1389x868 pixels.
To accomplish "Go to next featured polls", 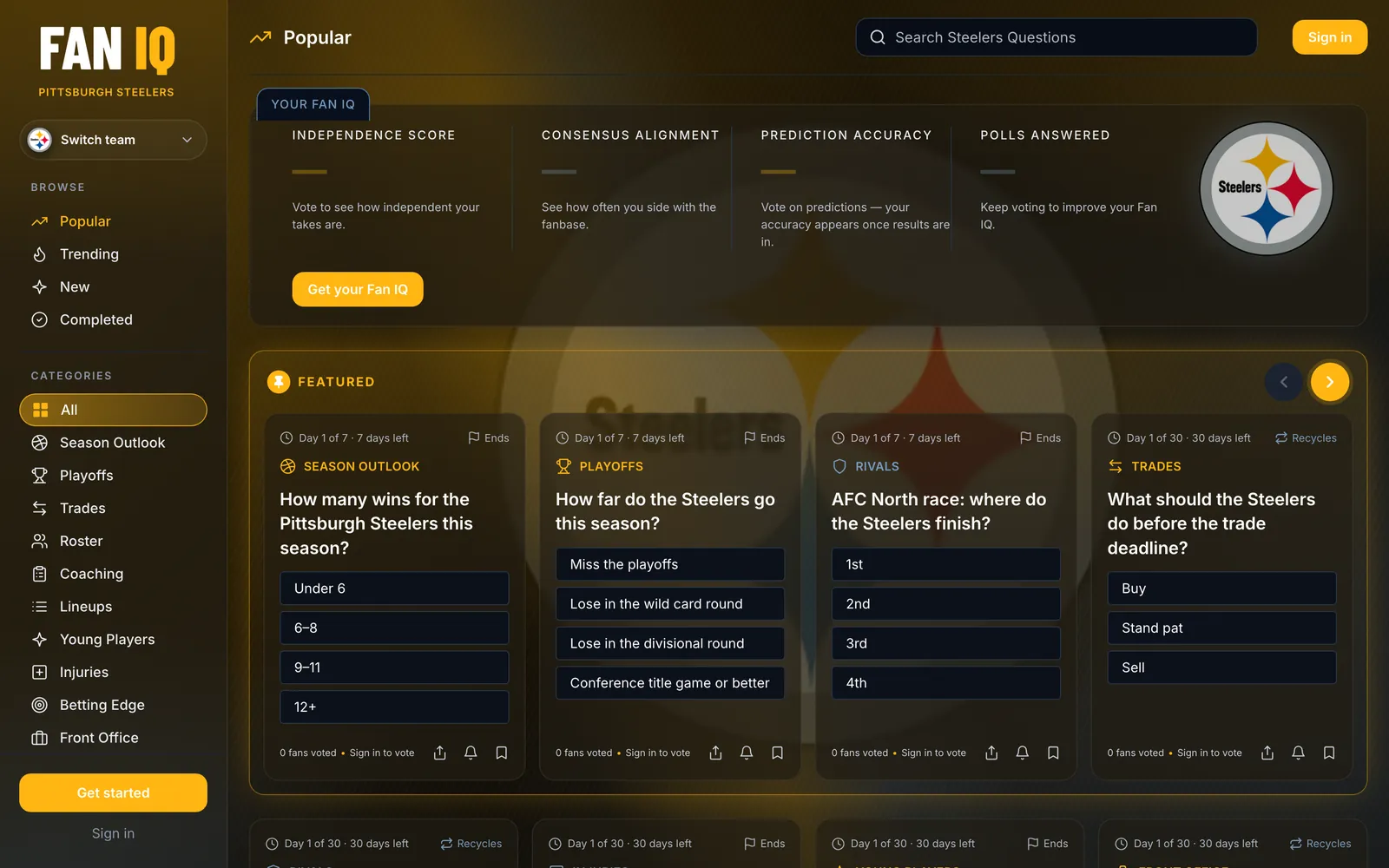I will point(1329,382).
